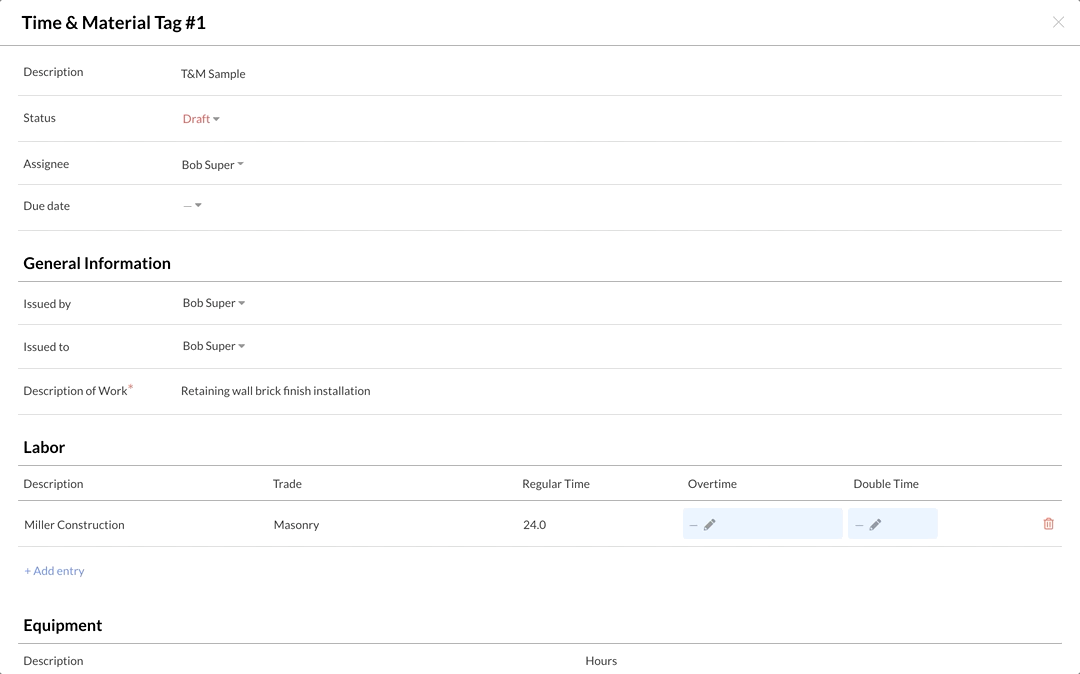Expand the Assignee Bob Super dropdown
This screenshot has height=674, width=1080.
click(212, 165)
